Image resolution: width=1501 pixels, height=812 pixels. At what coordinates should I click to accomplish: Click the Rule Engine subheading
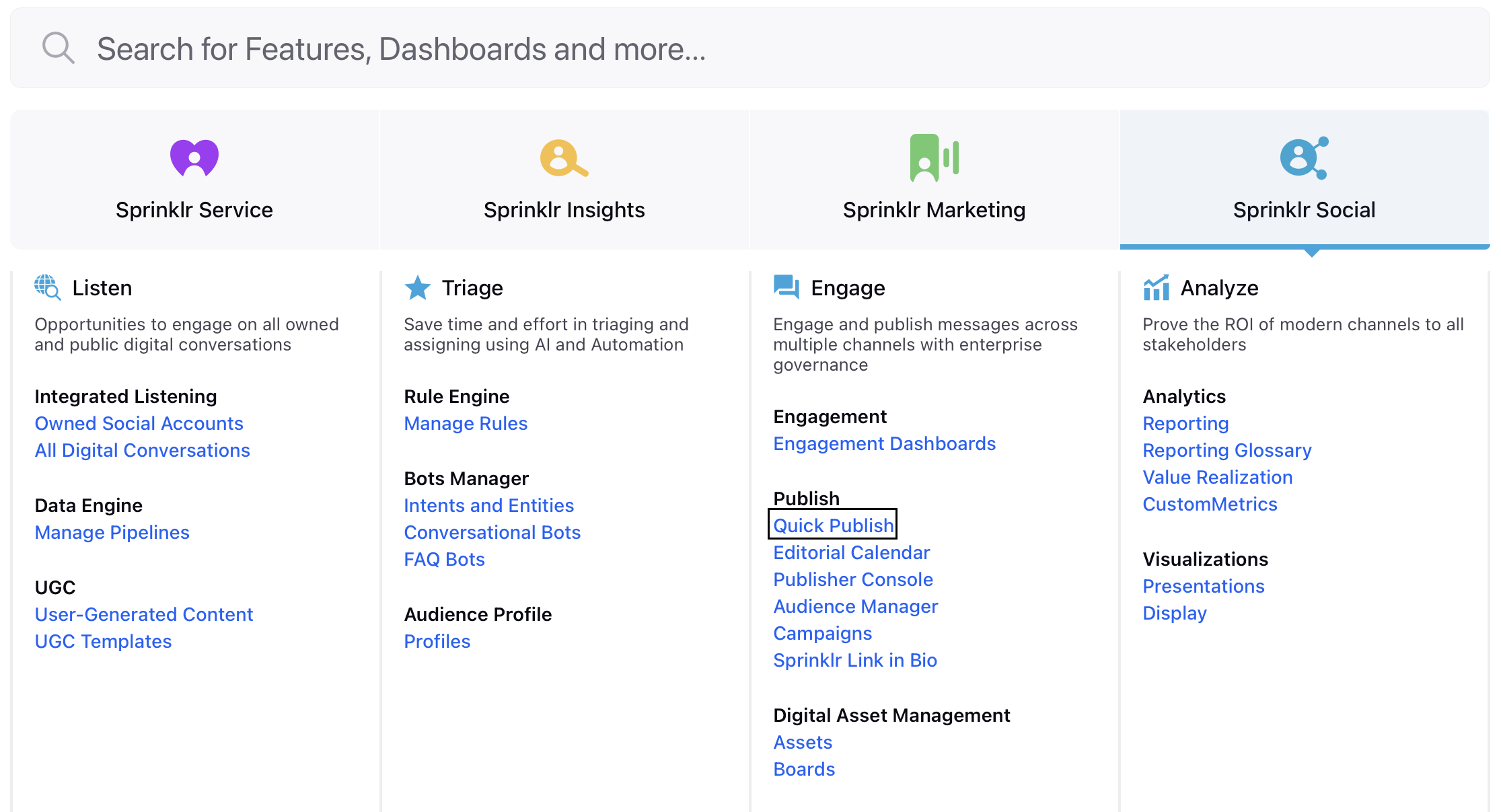[x=456, y=396]
